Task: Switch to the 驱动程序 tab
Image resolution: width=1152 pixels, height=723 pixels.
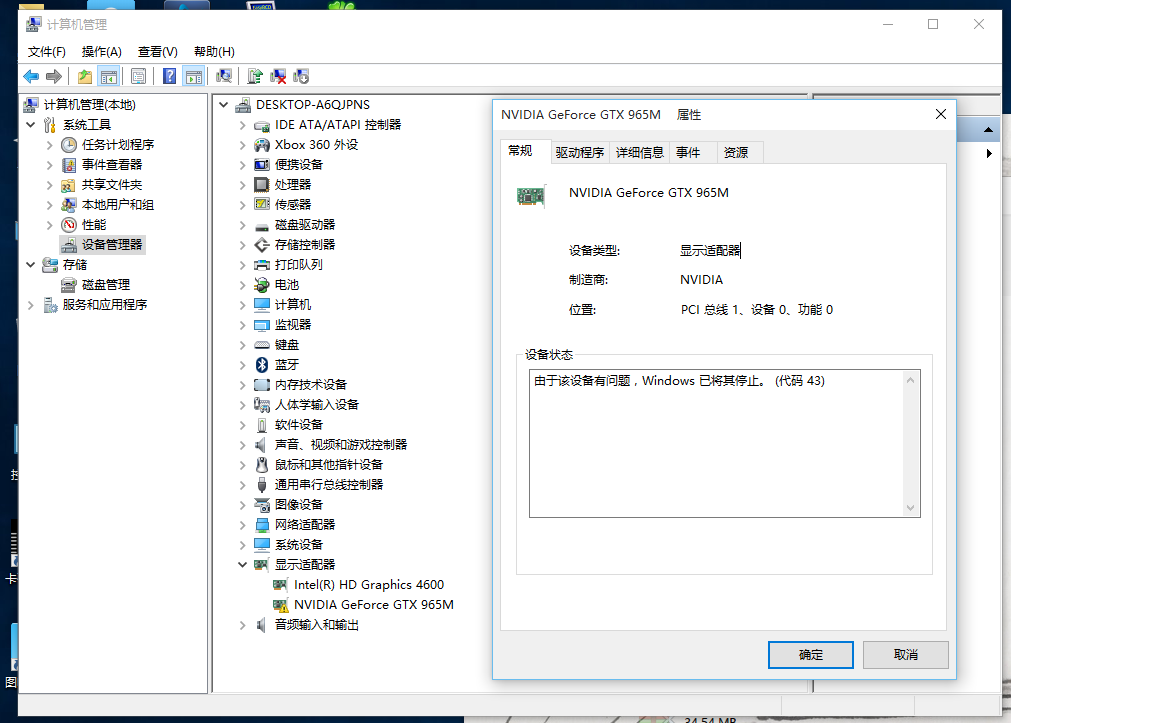Action: (x=580, y=152)
